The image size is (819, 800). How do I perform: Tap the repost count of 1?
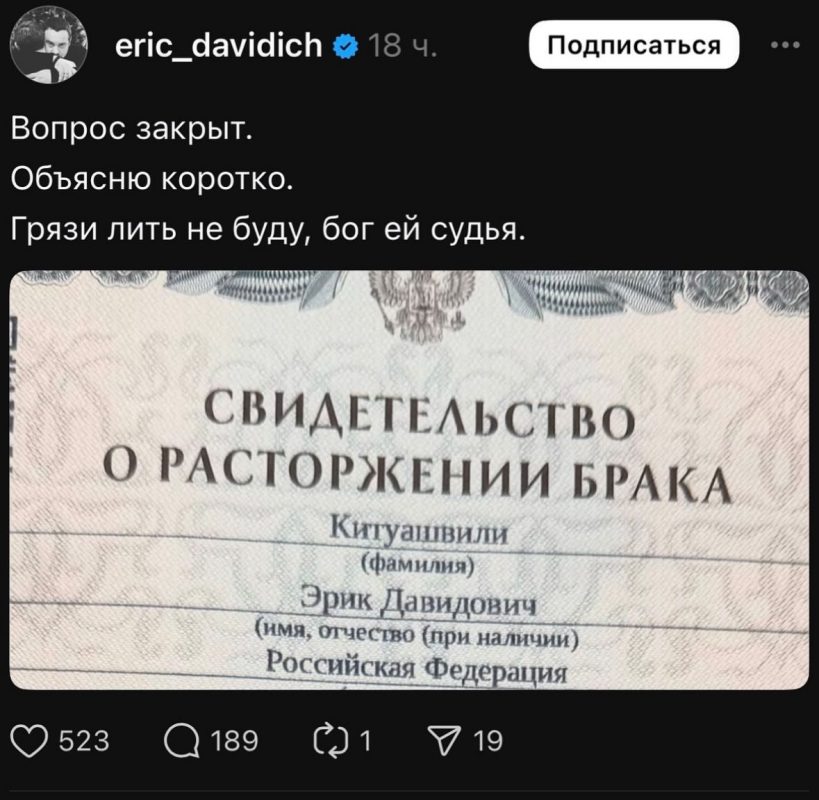366,741
